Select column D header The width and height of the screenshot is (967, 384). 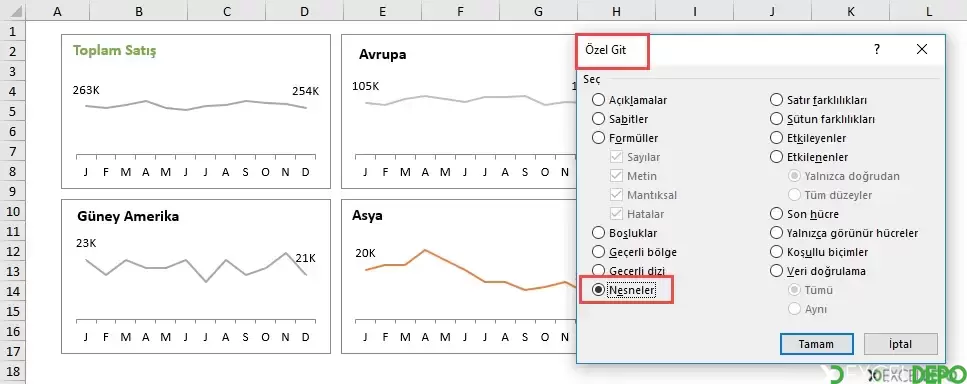[x=305, y=11]
